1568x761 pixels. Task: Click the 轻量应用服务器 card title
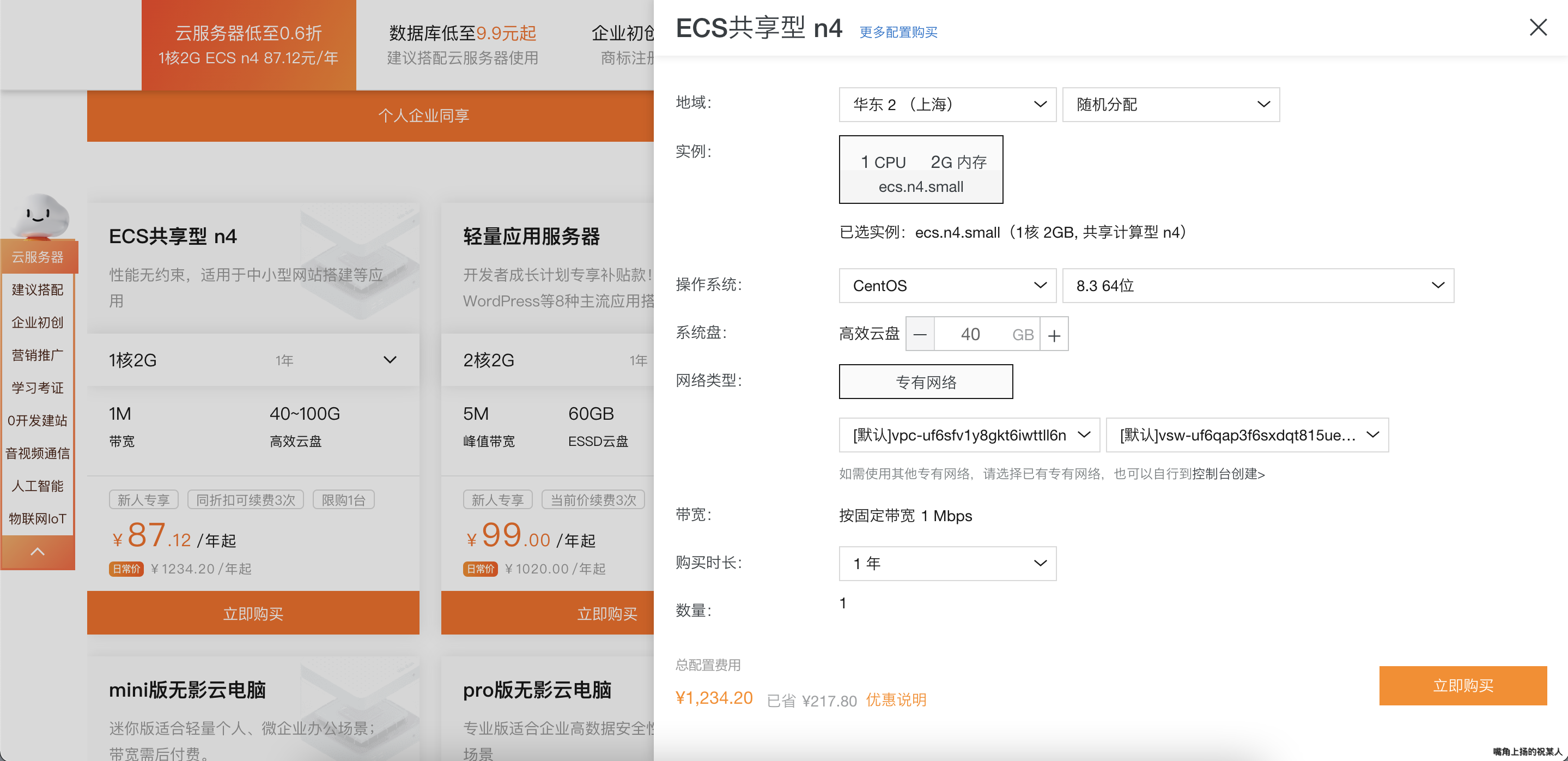[531, 236]
